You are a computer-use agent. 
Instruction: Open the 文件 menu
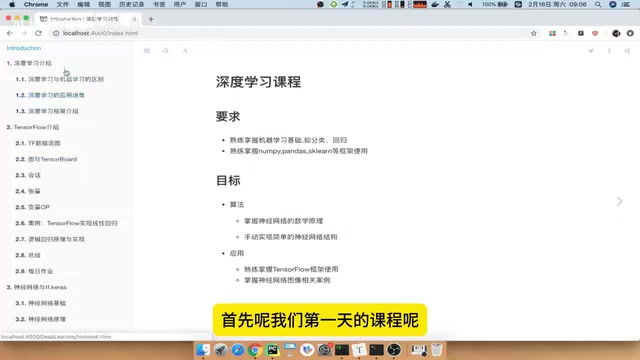pyautogui.click(x=62, y=4)
